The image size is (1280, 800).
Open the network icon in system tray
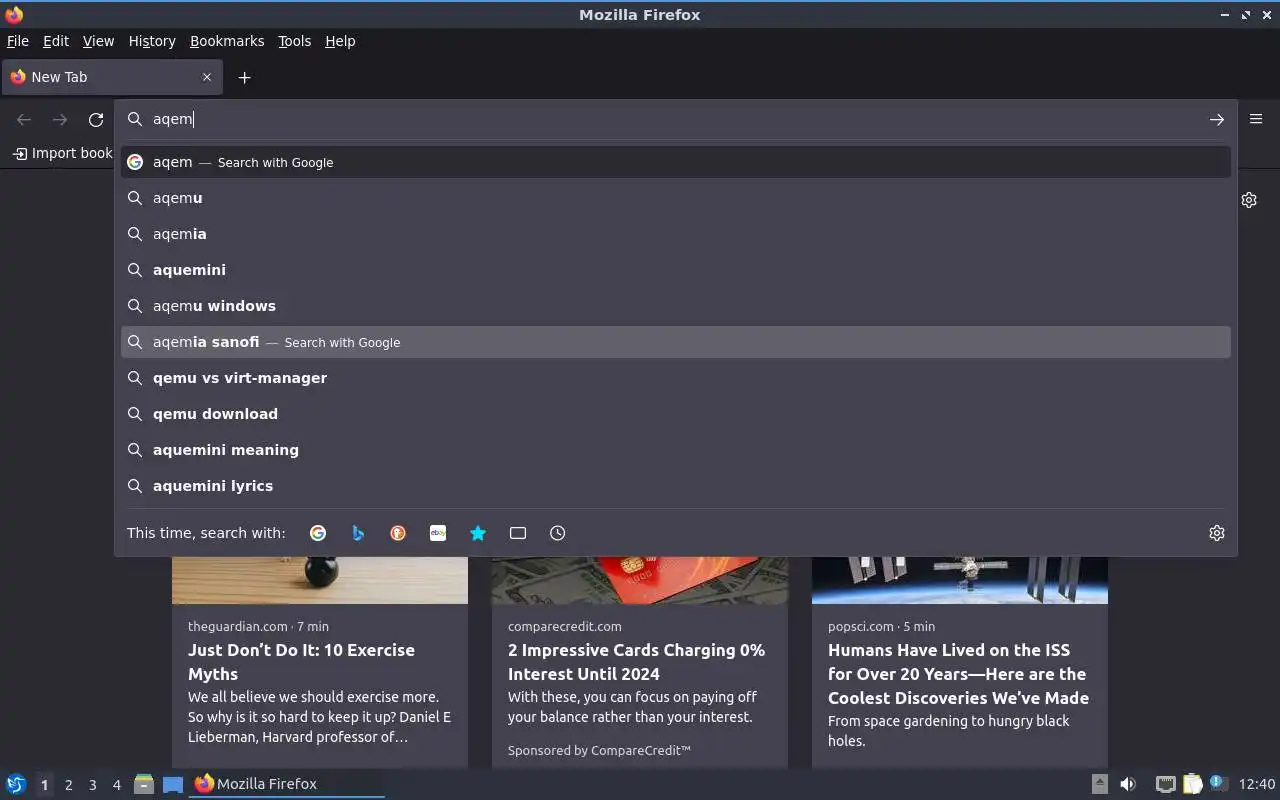[x=1165, y=784]
